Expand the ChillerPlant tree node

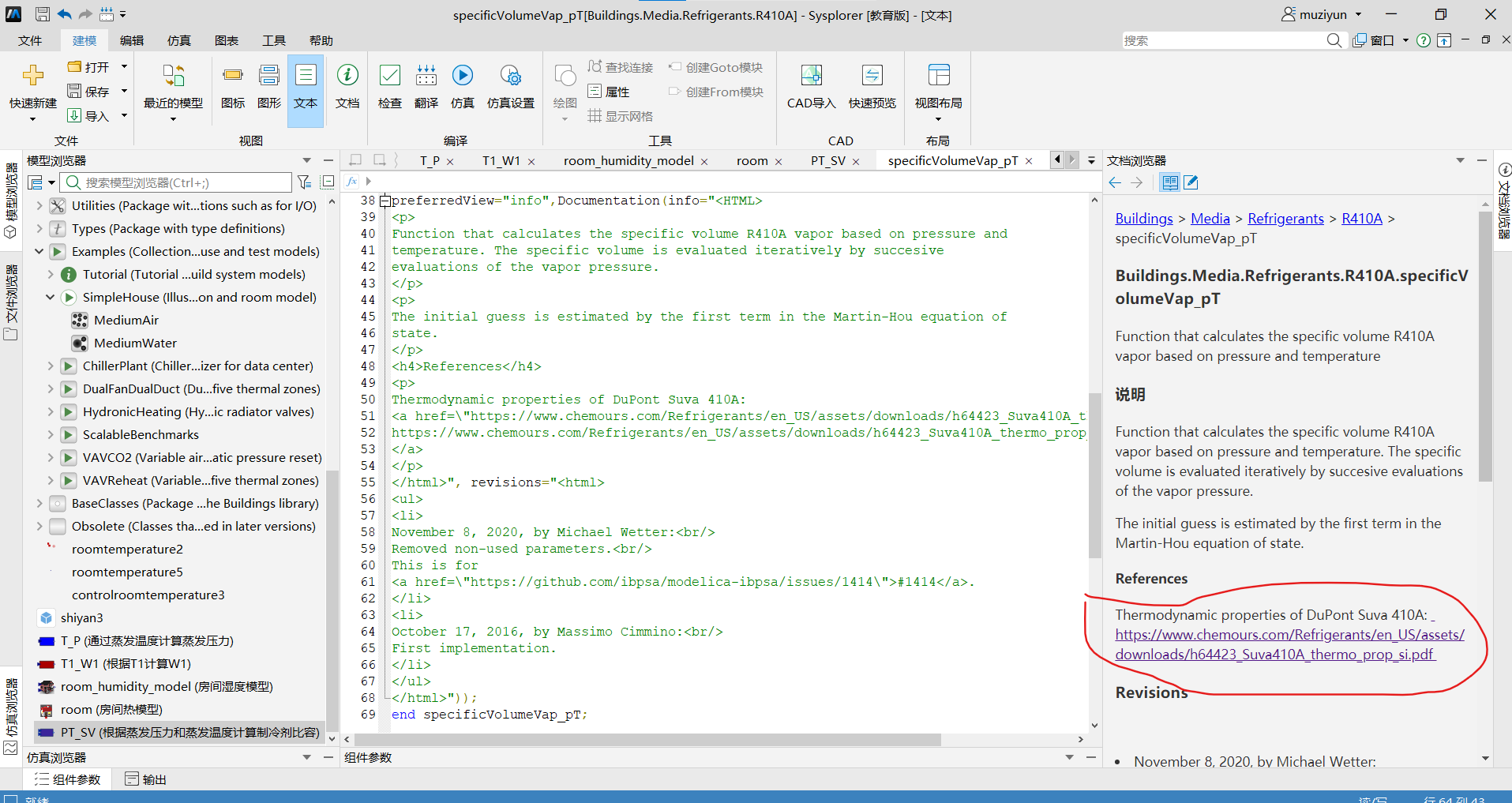coord(51,366)
